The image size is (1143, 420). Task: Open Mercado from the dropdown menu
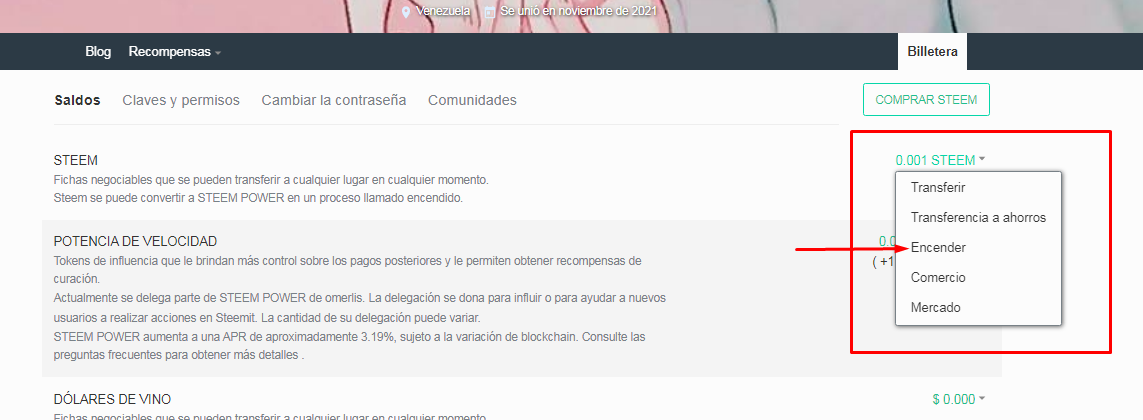tap(935, 308)
